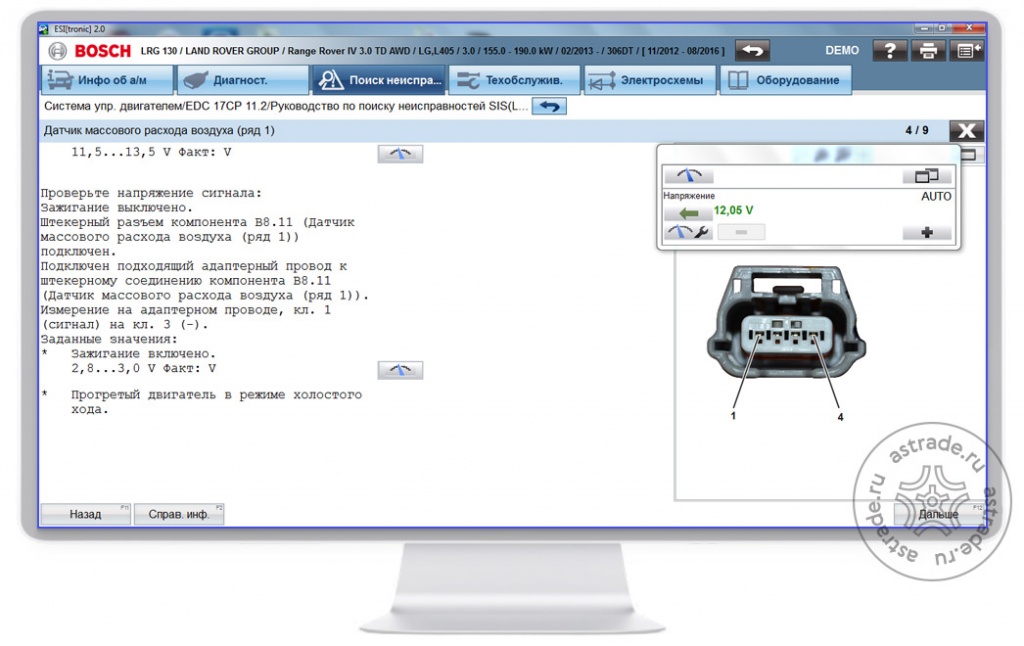Image resolution: width=1024 pixels, height=646 pixels.
Task: Click the AUTO range label
Action: (x=936, y=197)
